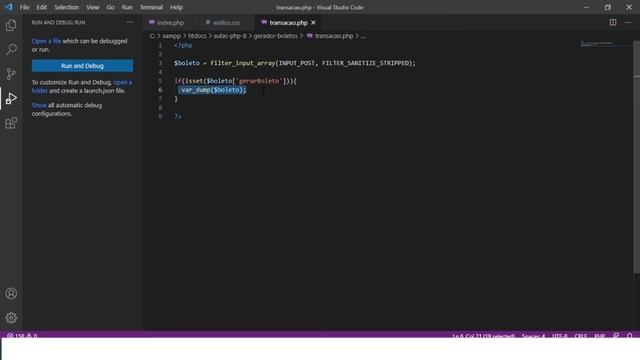Open the Go menu

coord(110,7)
